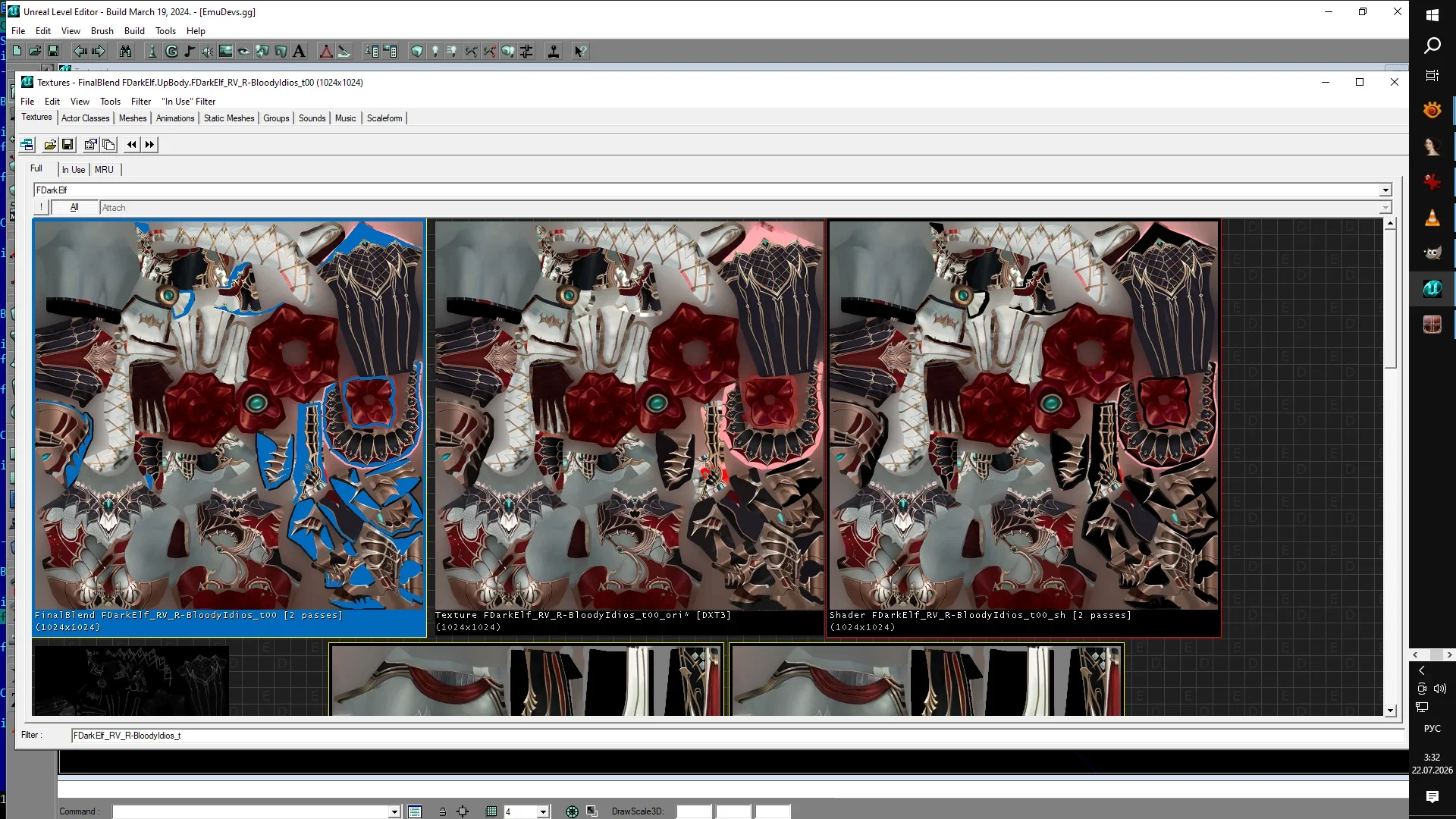Toggle the grid snap icon in status bar
Viewport: 1456px width, 819px height.
[x=491, y=811]
